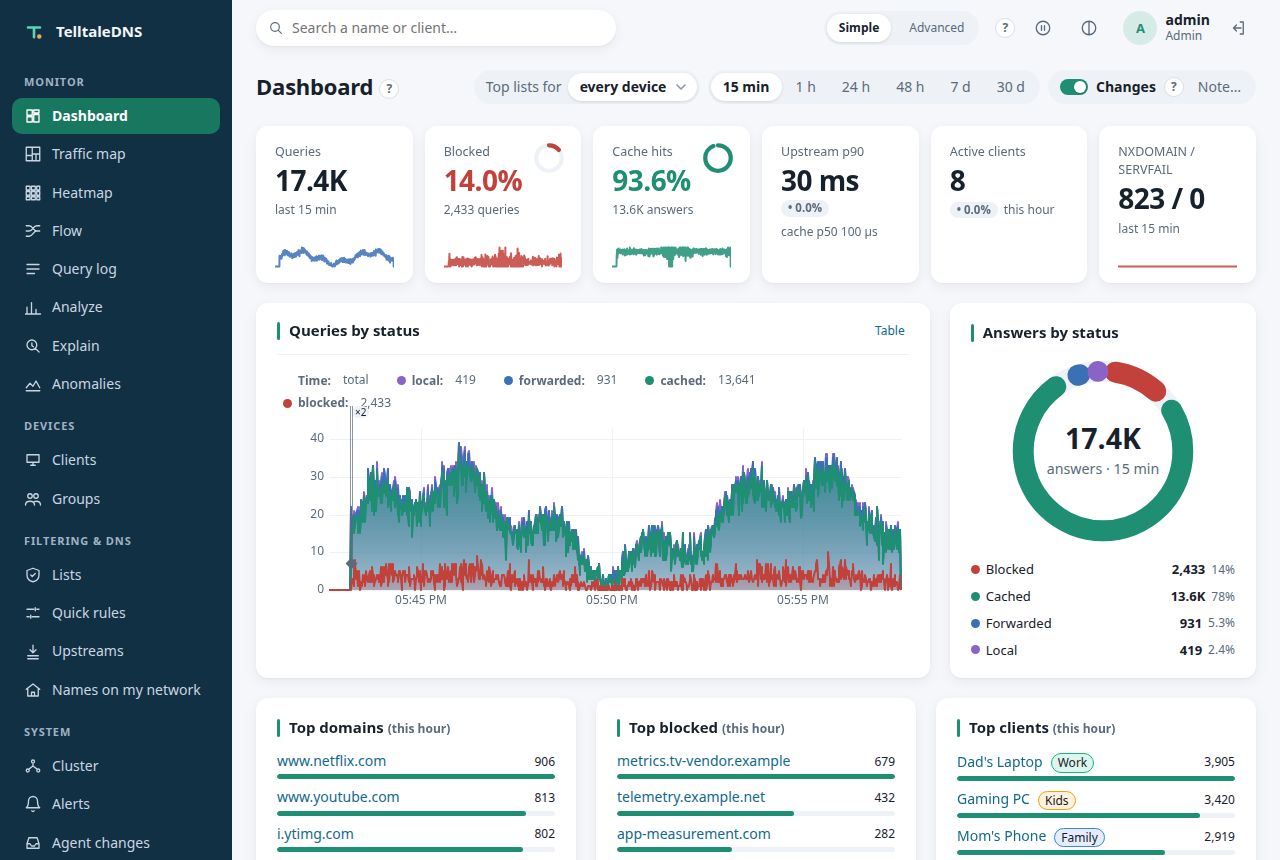Select the 24 h time range
This screenshot has height=860, width=1280.
pos(856,87)
